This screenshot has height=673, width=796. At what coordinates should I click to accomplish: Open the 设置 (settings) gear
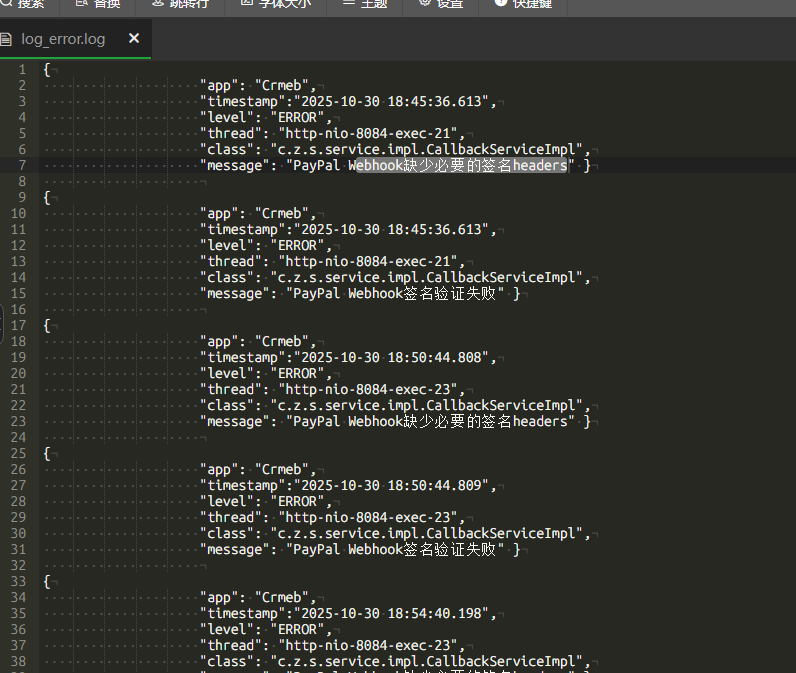[441, 4]
